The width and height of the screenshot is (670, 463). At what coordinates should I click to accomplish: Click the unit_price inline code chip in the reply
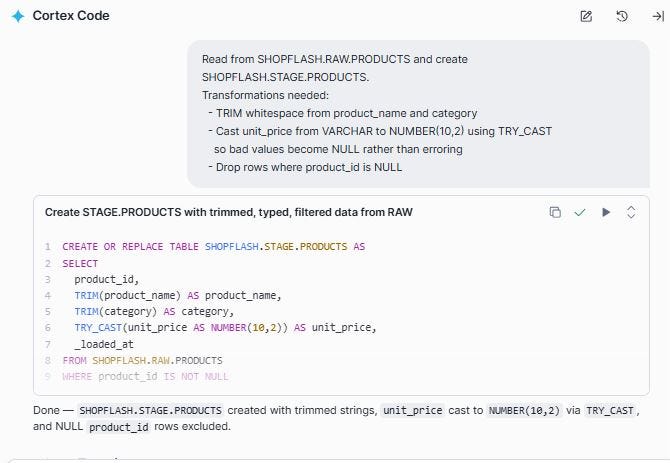(412, 411)
